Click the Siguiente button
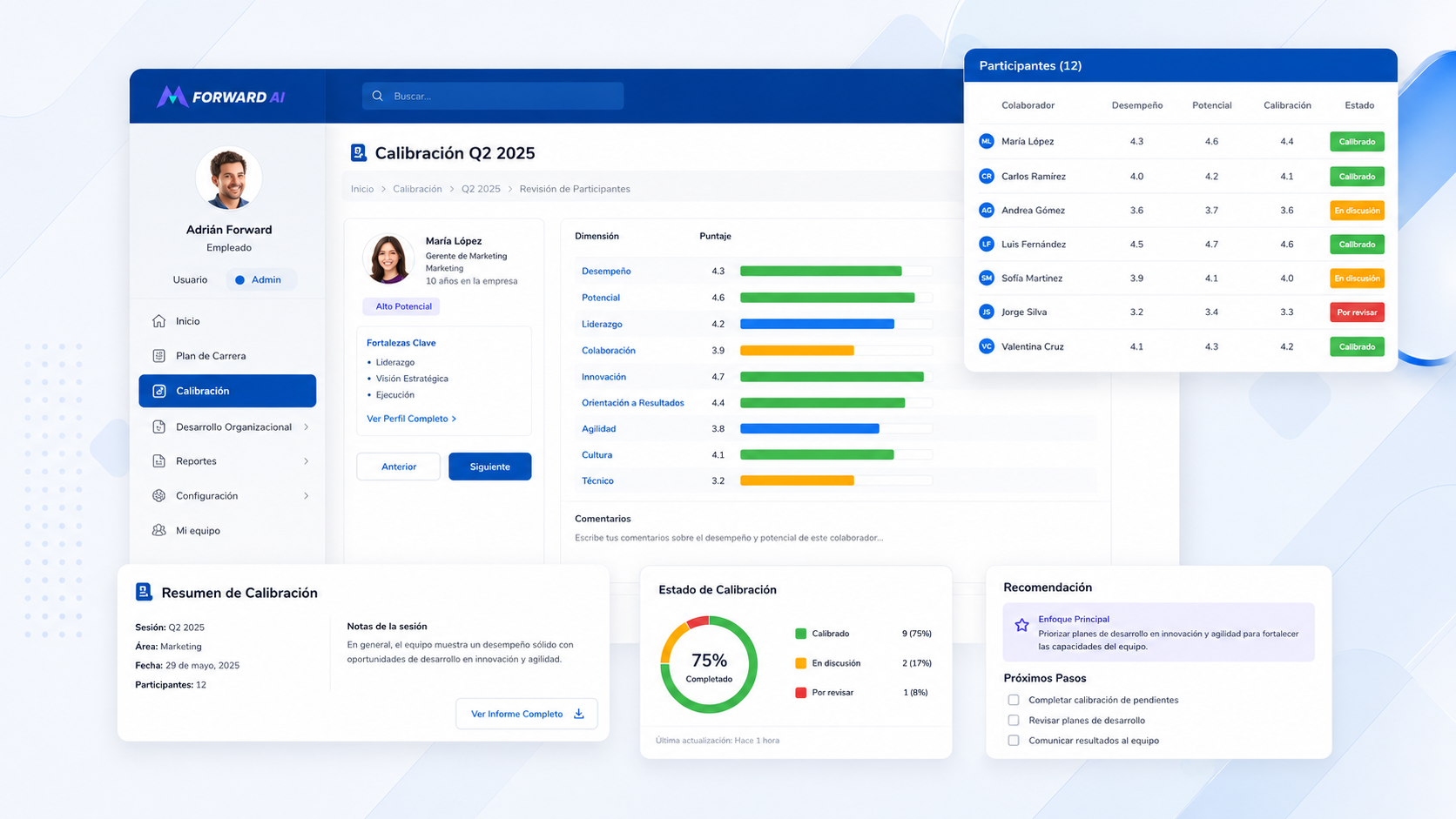Screen dimensions: 1456x819 490,467
